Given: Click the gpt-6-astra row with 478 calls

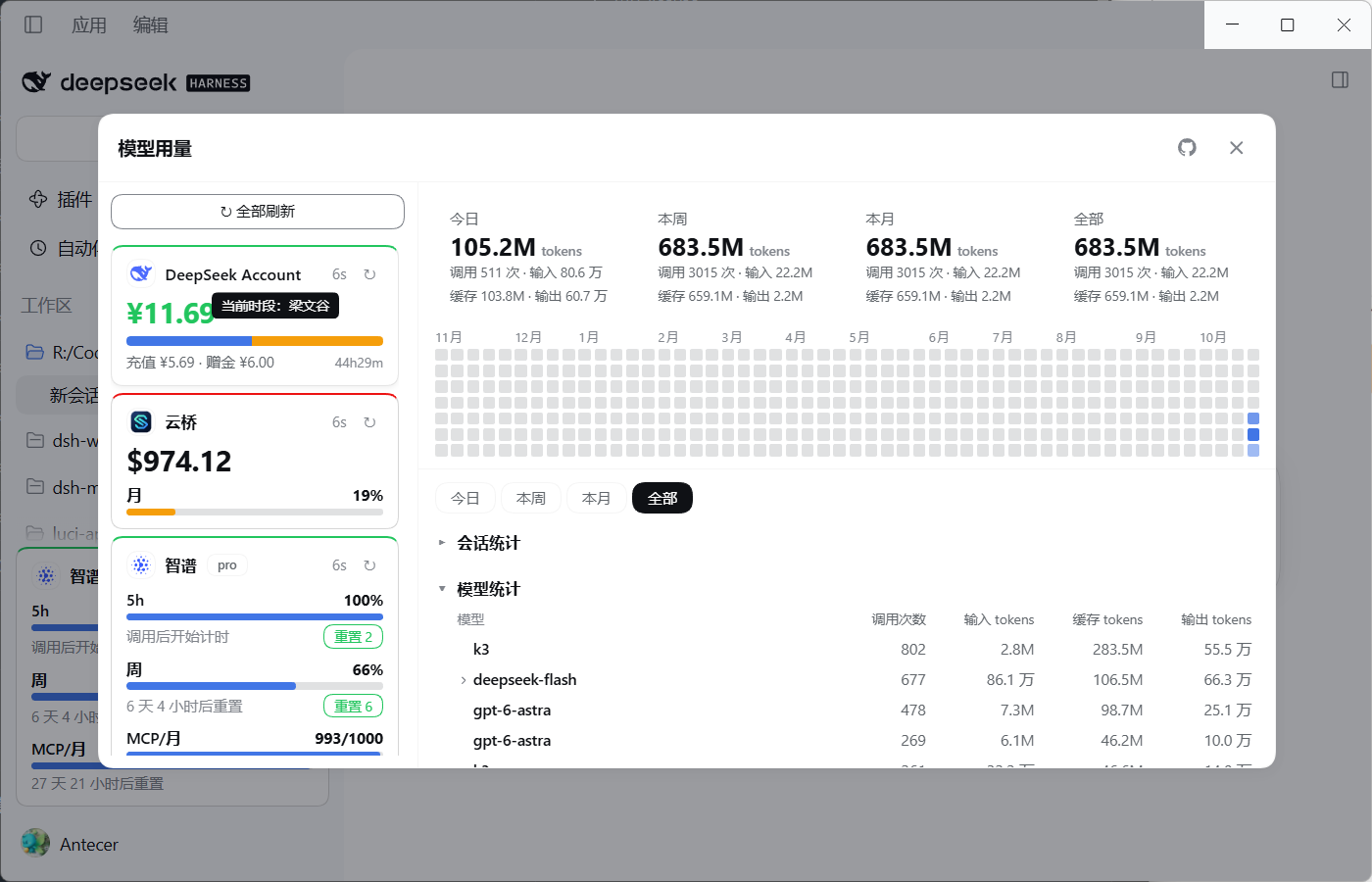Looking at the screenshot, I should [849, 710].
